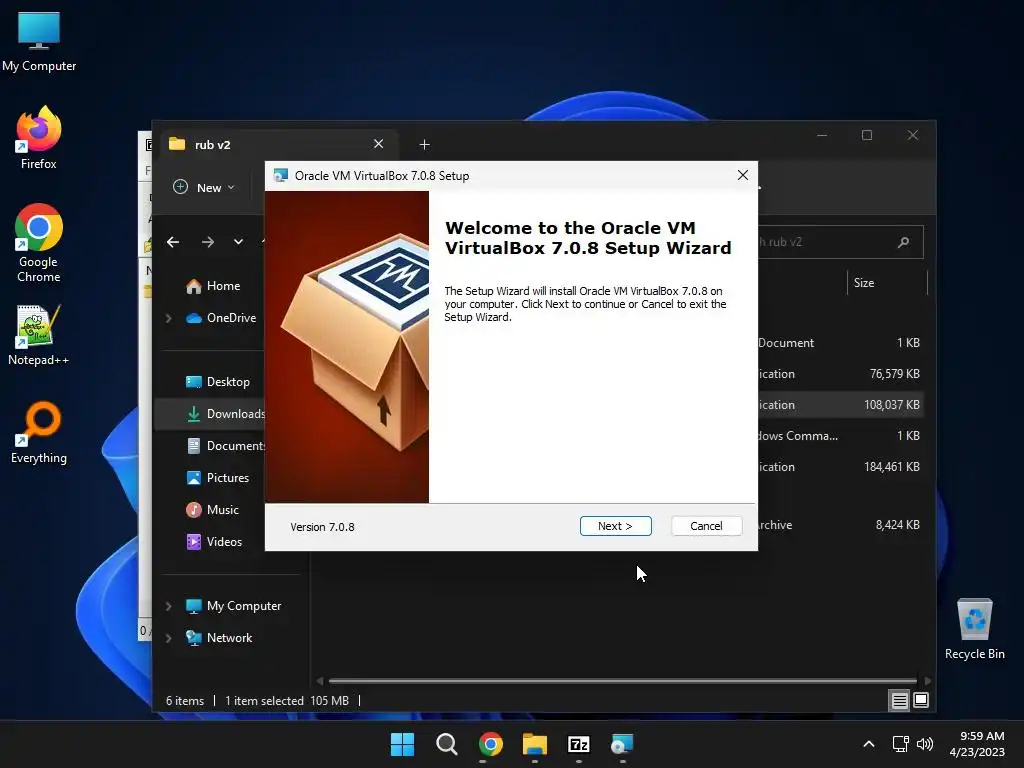Open My Computer desktop icon
The width and height of the screenshot is (1024, 768).
coord(39,42)
